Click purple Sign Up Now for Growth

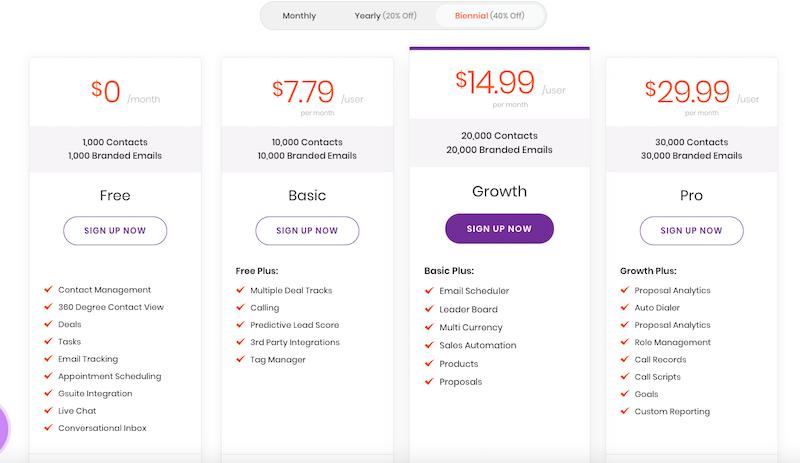[x=499, y=229]
